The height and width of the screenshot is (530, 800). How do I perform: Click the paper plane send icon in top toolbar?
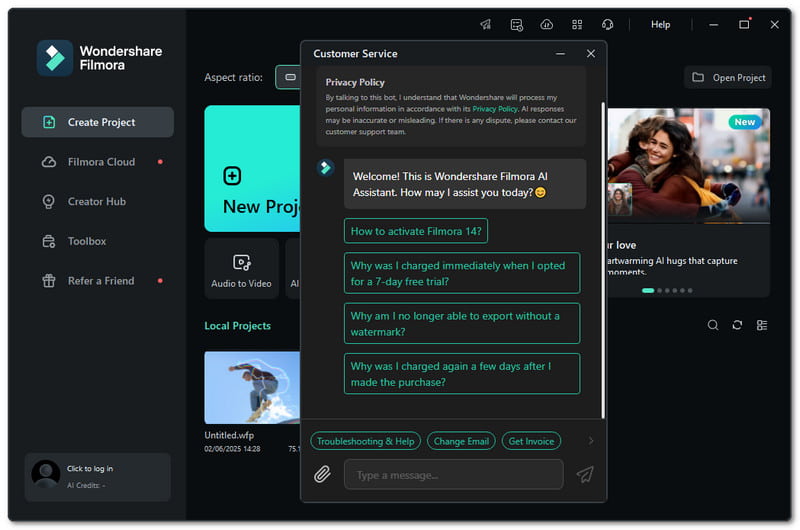[485, 24]
